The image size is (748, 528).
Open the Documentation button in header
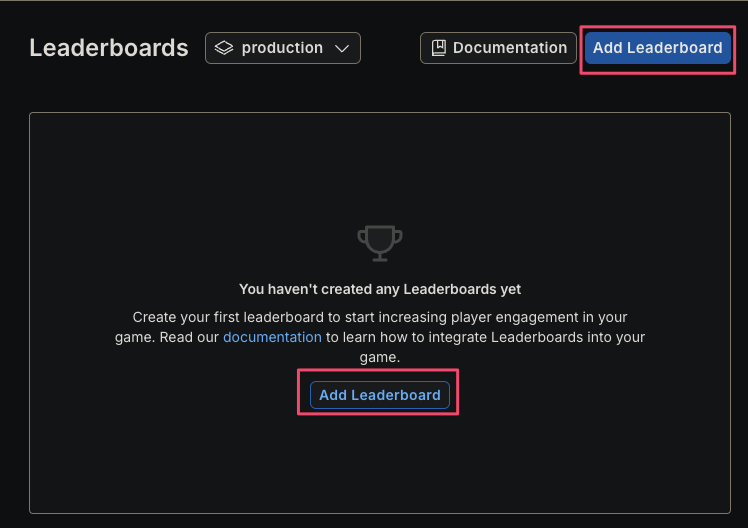pyautogui.click(x=498, y=48)
